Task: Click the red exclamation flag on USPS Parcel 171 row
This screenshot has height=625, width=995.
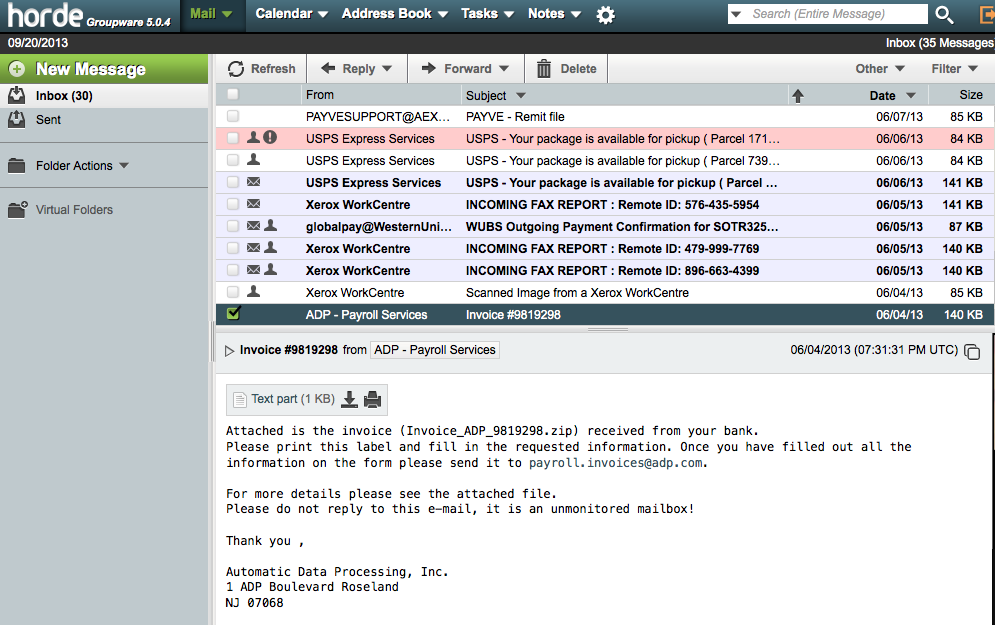Action: [270, 137]
